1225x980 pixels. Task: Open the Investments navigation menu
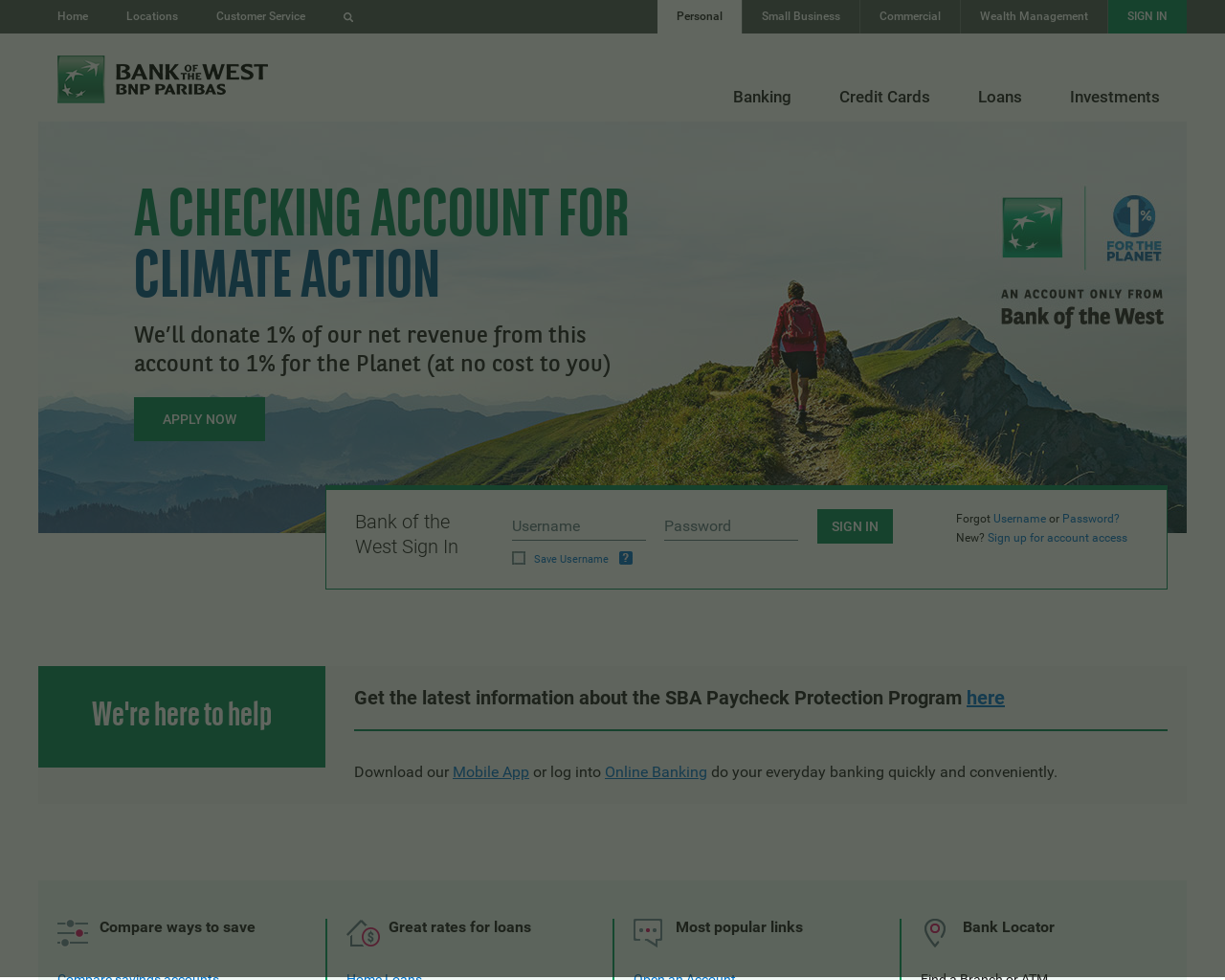point(1114,97)
